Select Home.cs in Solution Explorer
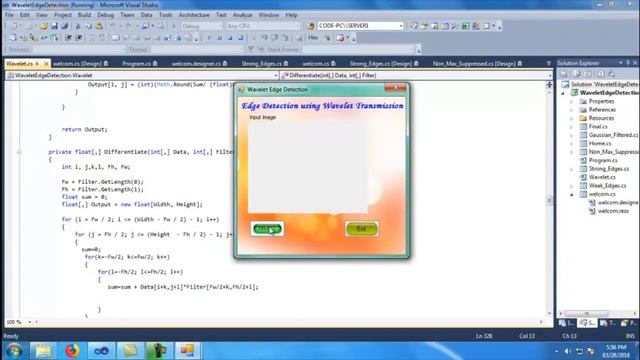 tap(600, 143)
